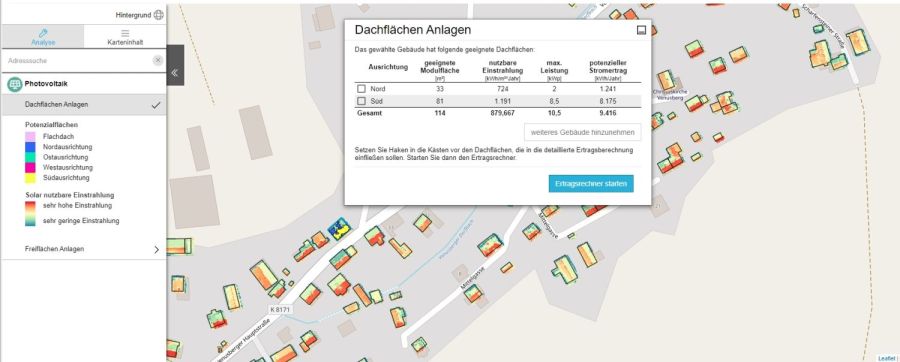
Task: Click the K 8171 road label
Action: [281, 309]
